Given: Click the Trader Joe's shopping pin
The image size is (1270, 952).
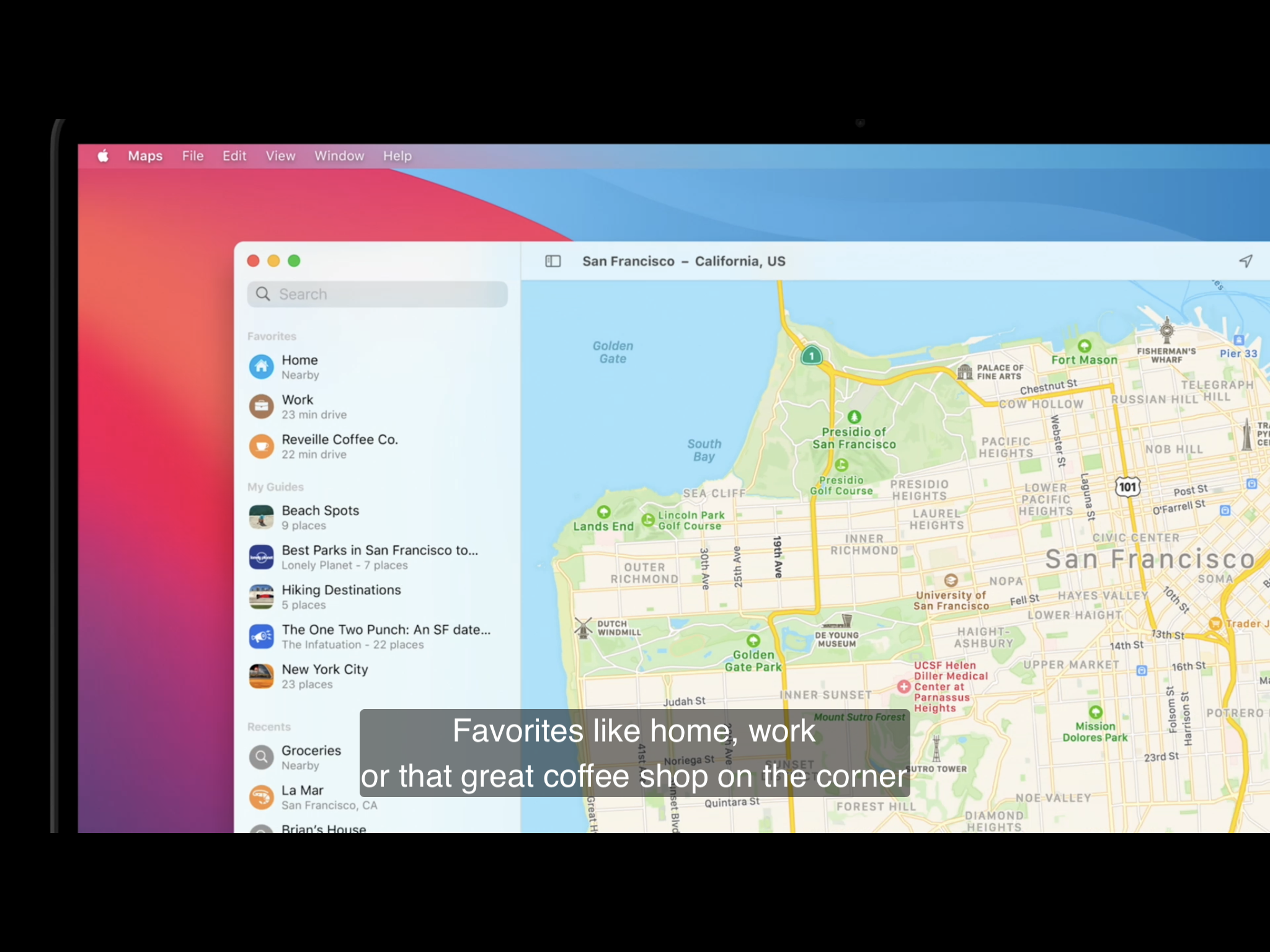Looking at the screenshot, I should click(x=1215, y=624).
